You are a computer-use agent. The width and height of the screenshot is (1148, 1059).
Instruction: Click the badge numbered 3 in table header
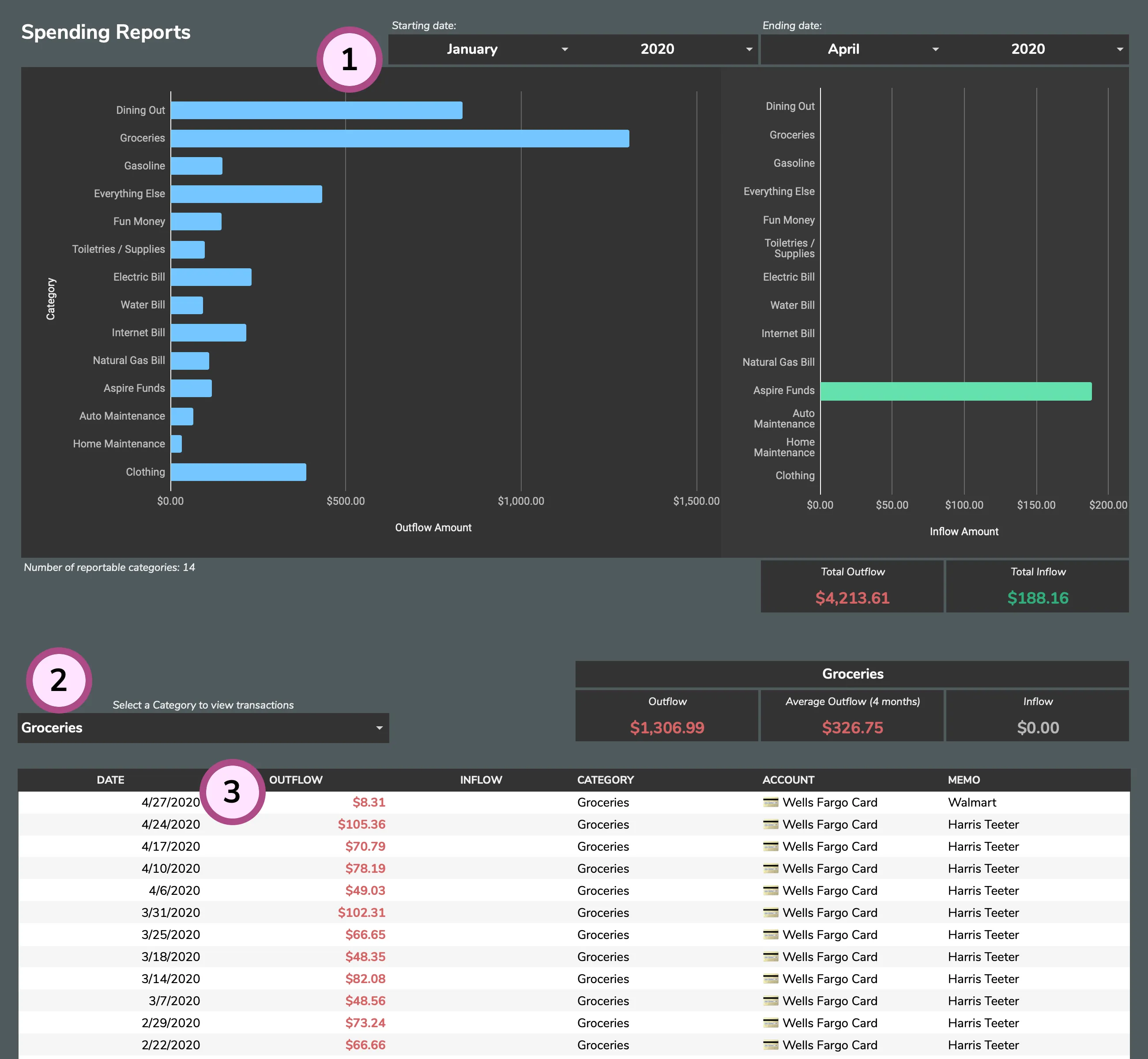pyautogui.click(x=232, y=792)
